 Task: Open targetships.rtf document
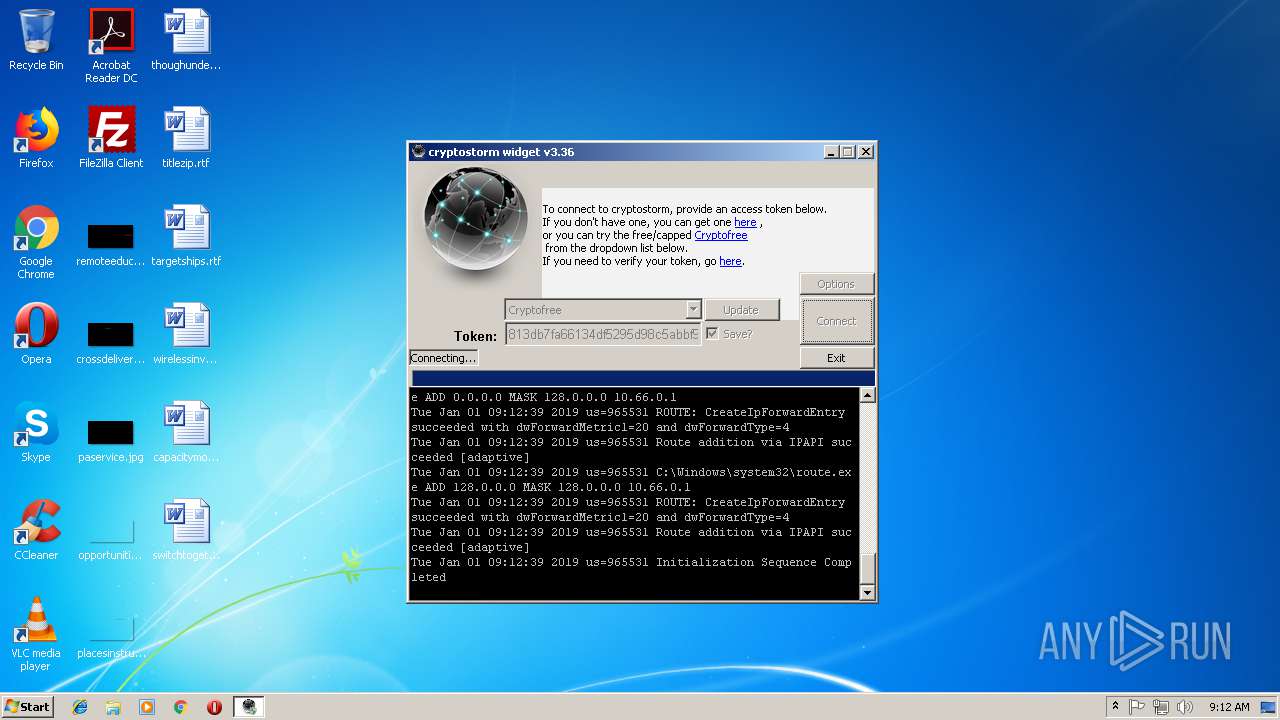point(186,236)
